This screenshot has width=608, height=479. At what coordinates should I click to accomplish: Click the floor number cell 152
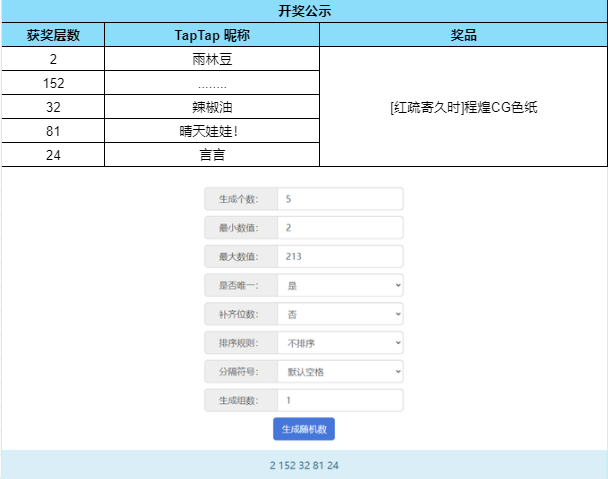53,83
